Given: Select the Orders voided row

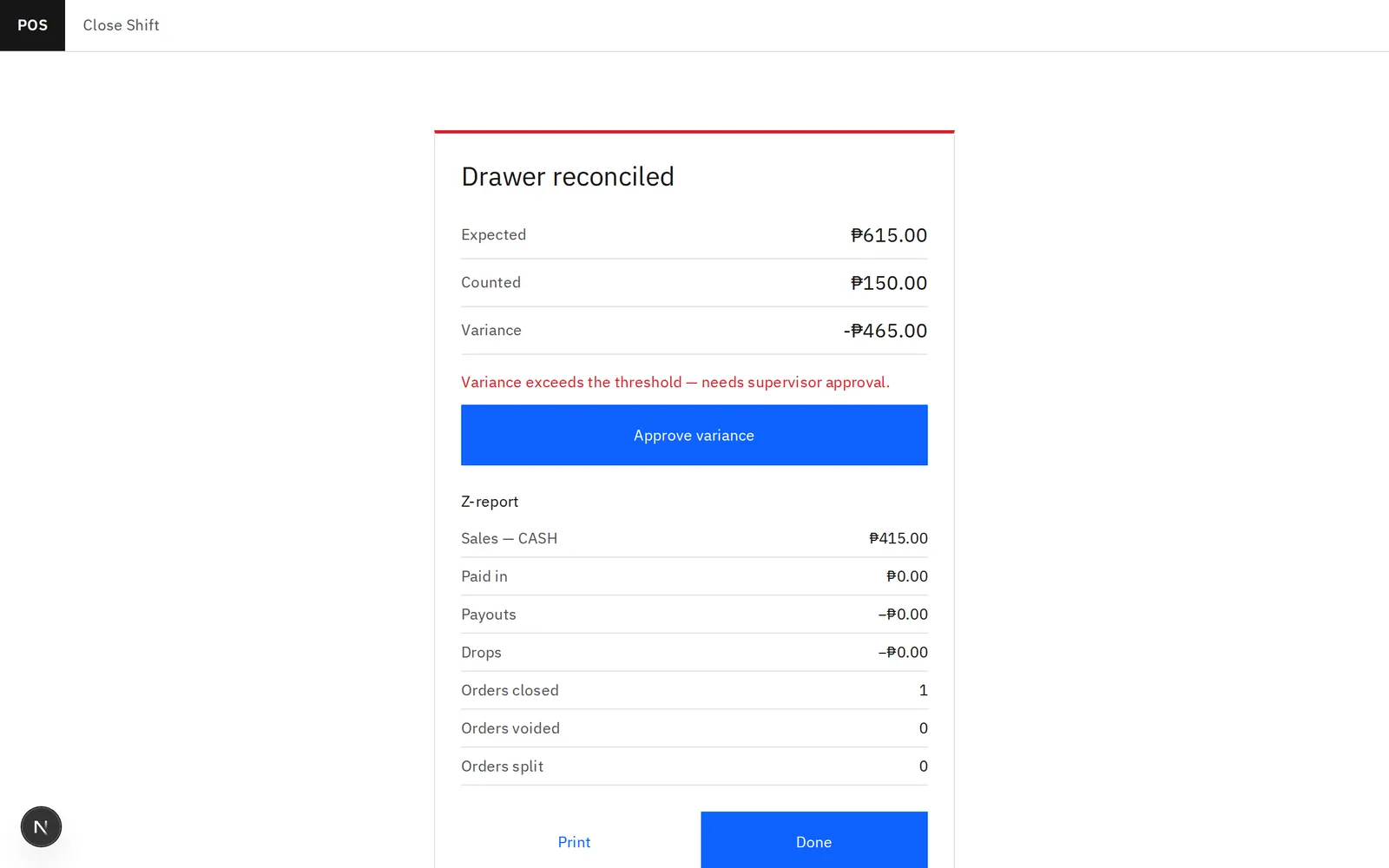Looking at the screenshot, I should (x=694, y=729).
